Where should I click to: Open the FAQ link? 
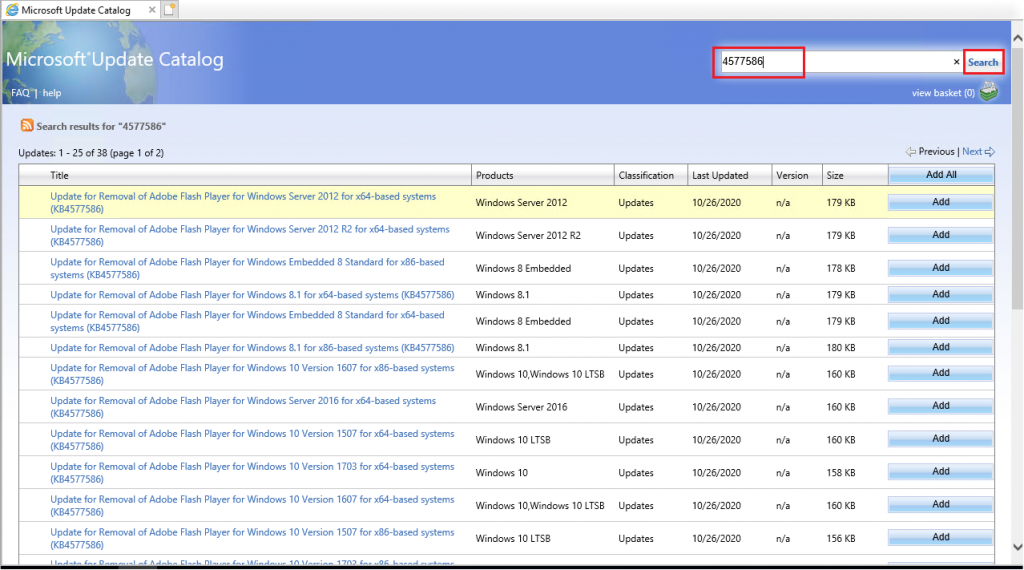[x=20, y=93]
